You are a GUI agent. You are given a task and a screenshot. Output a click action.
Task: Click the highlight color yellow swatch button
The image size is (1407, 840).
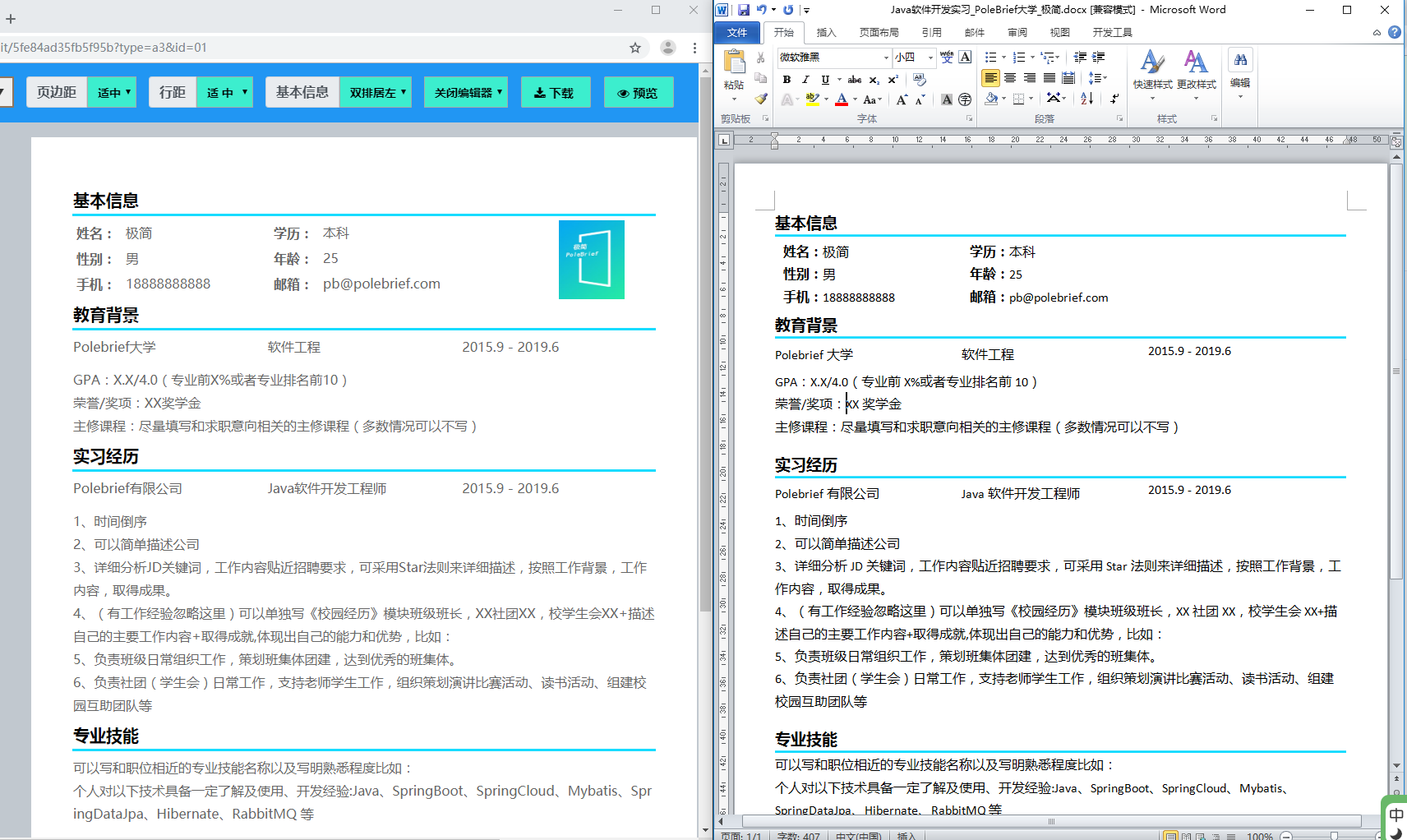813,99
